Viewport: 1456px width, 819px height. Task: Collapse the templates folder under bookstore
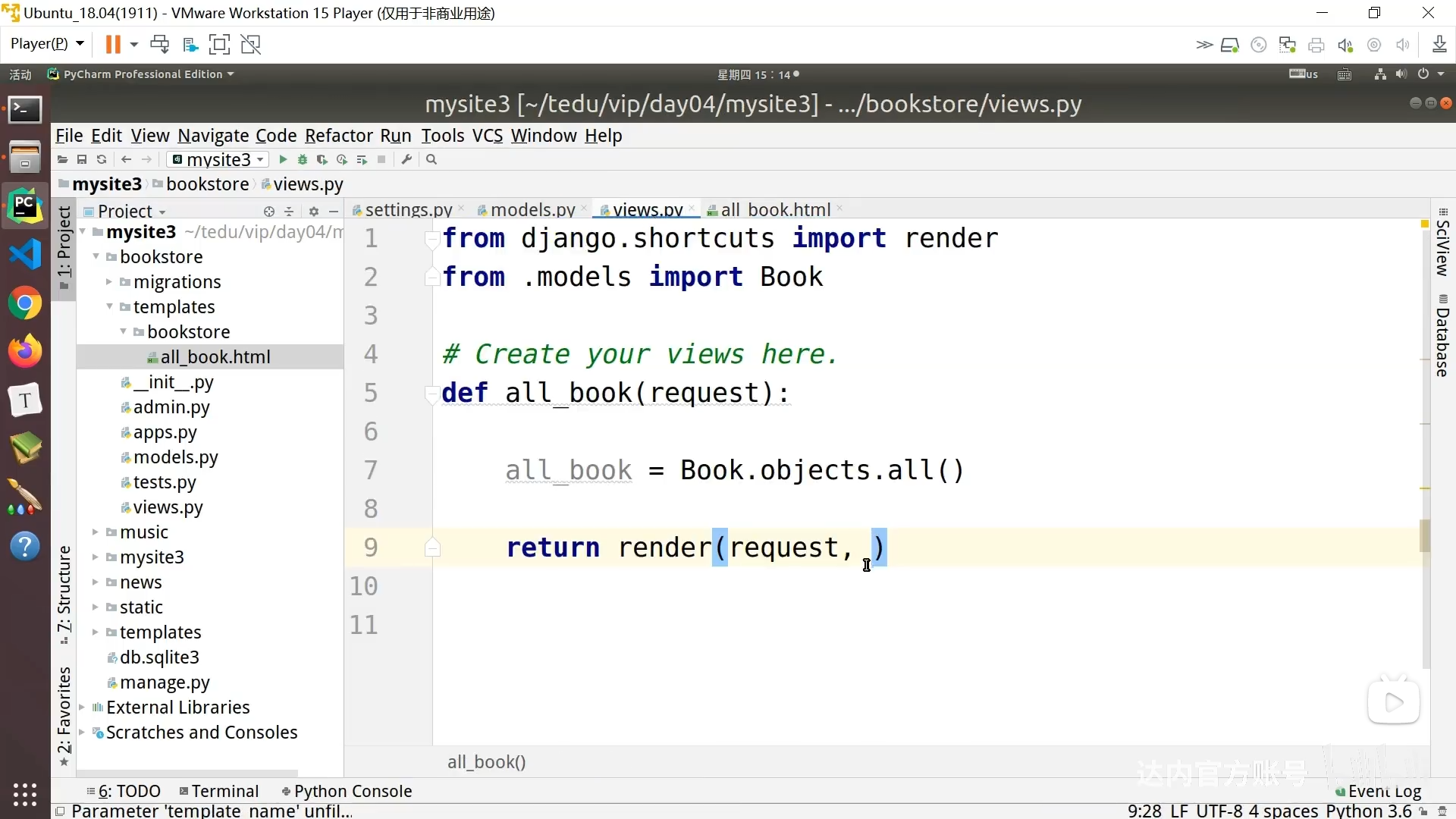109,307
